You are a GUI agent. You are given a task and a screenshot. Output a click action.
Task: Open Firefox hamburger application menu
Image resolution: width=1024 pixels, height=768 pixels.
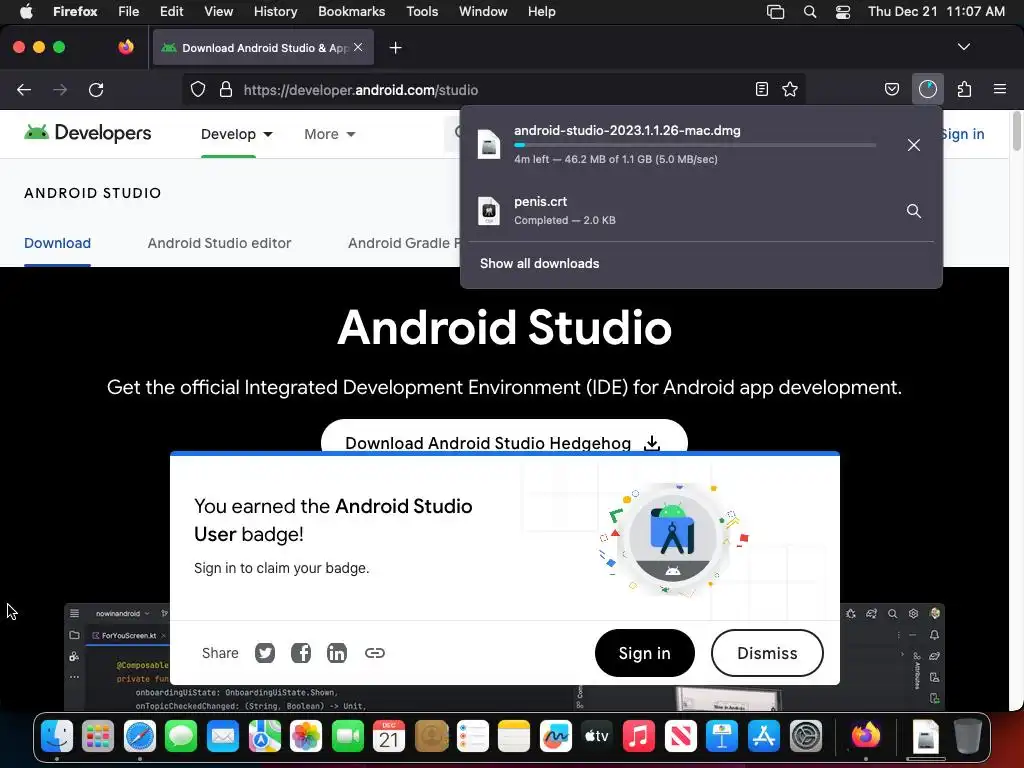click(x=1000, y=89)
